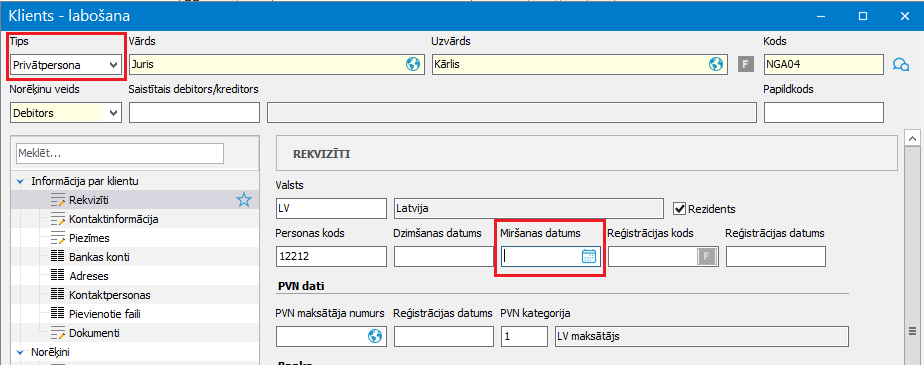Screen dimensions: 924x365
Task: Click PVN kategorija field with 1
Action: coord(524,337)
